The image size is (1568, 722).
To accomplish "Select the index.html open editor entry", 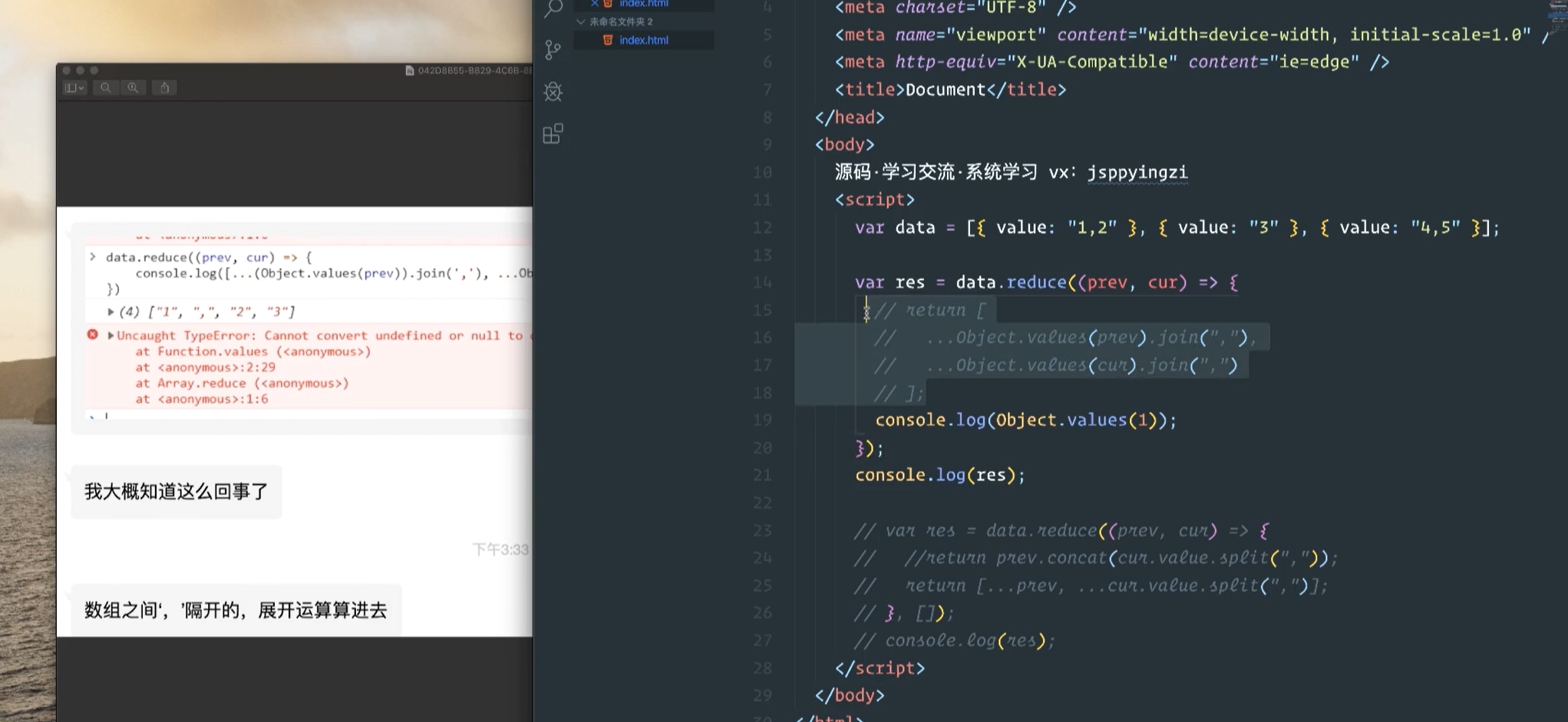I will click(644, 4).
